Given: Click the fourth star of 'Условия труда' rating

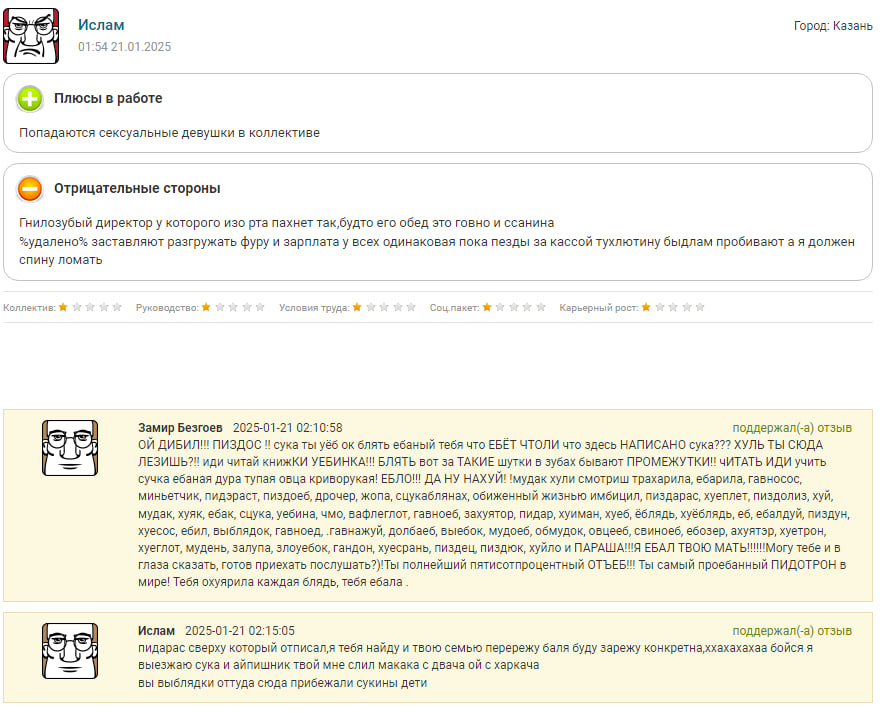Looking at the screenshot, I should click(398, 307).
